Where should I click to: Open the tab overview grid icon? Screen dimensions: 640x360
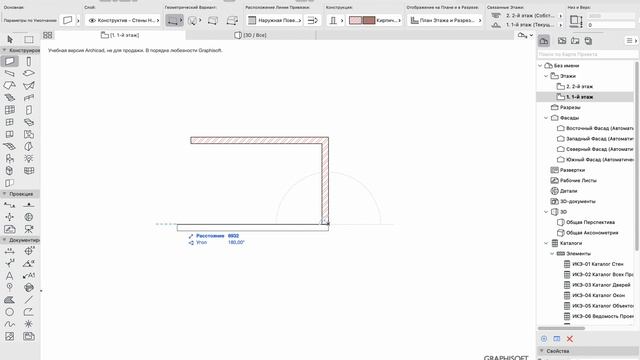point(47,35)
